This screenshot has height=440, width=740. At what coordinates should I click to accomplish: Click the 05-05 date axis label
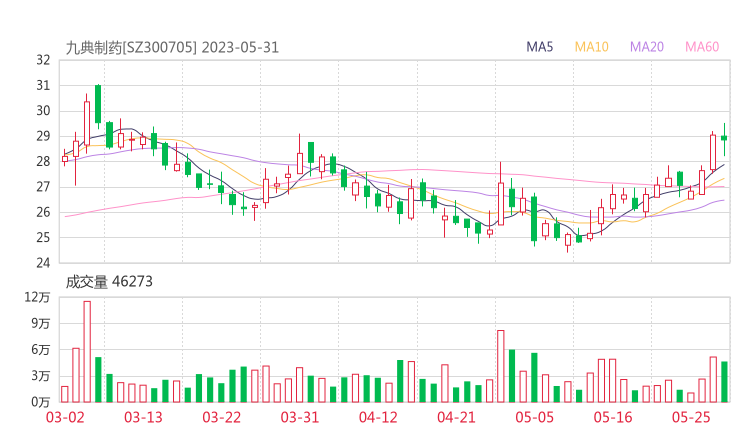click(x=534, y=417)
